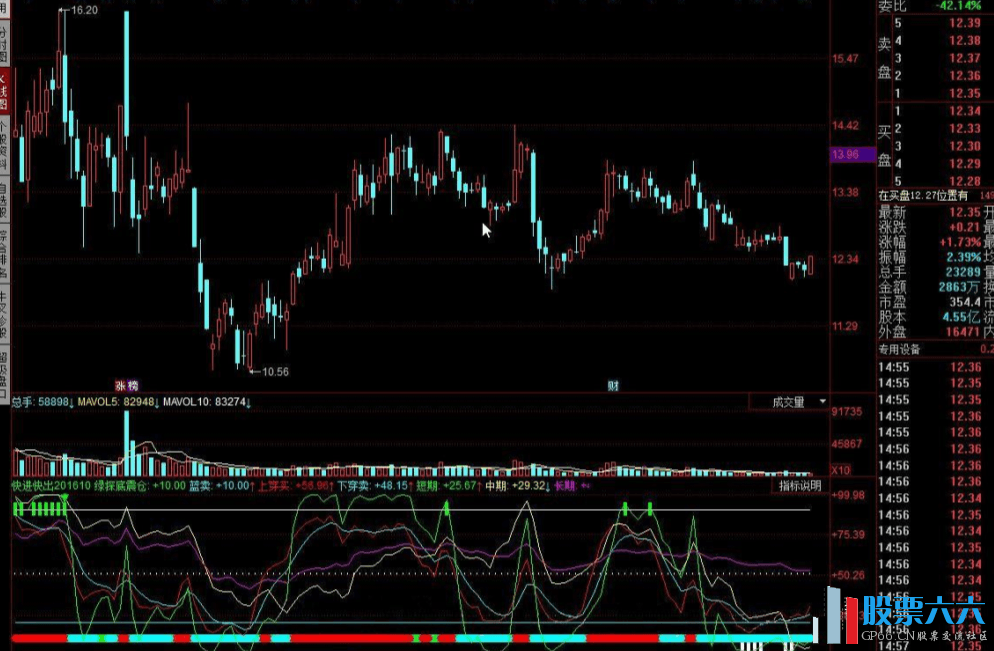
Task: Click the tallest cyan volume bar
Action: pos(127,443)
